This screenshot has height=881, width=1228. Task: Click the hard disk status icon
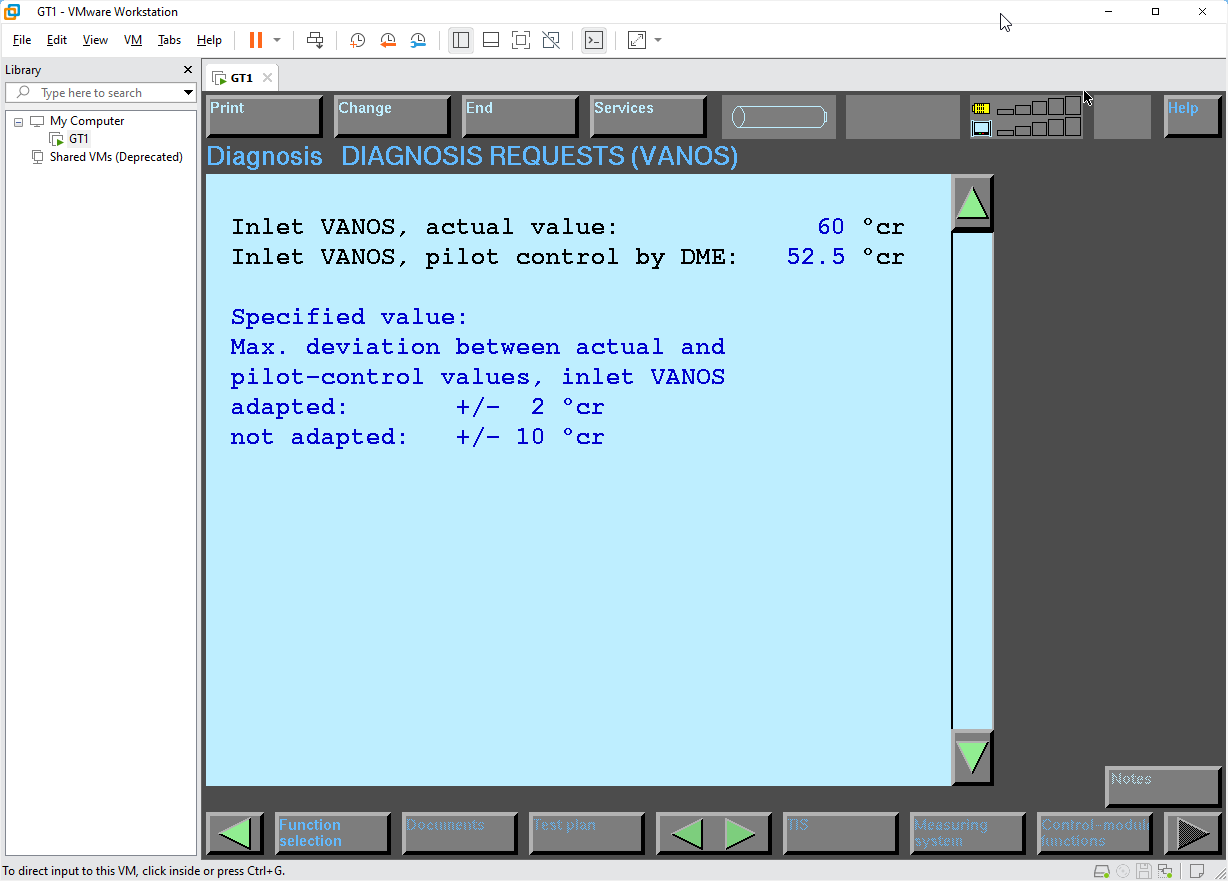(x=1100, y=871)
